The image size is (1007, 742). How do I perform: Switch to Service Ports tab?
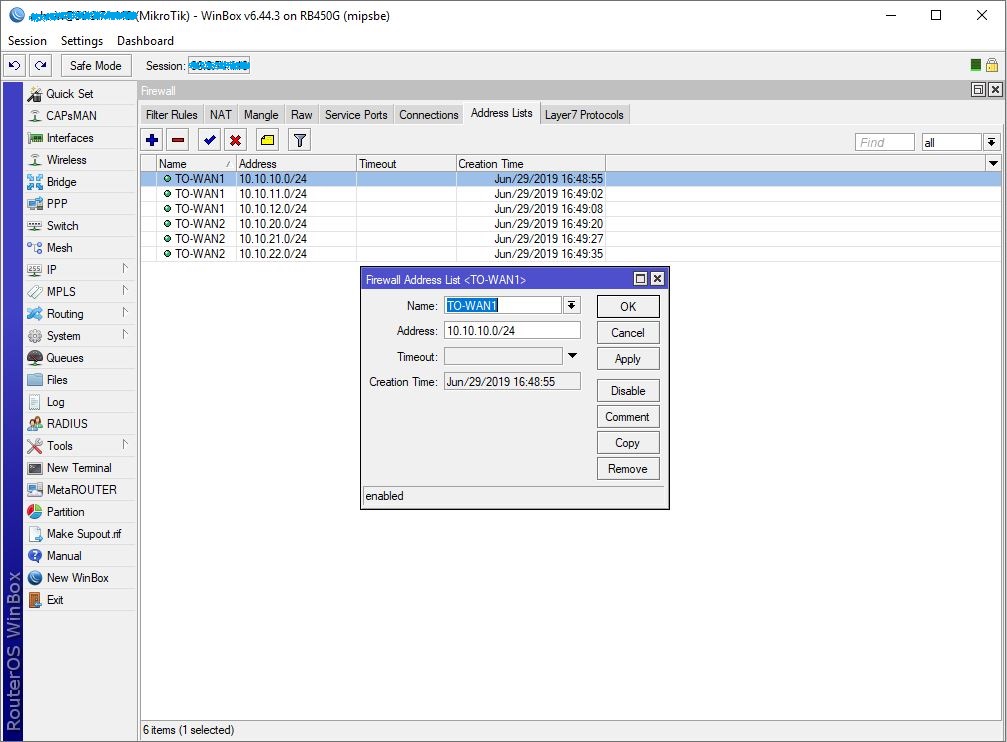(x=356, y=114)
